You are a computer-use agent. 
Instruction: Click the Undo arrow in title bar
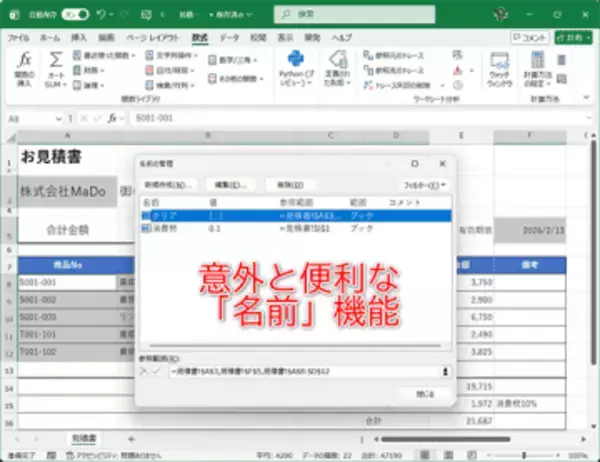(101, 15)
